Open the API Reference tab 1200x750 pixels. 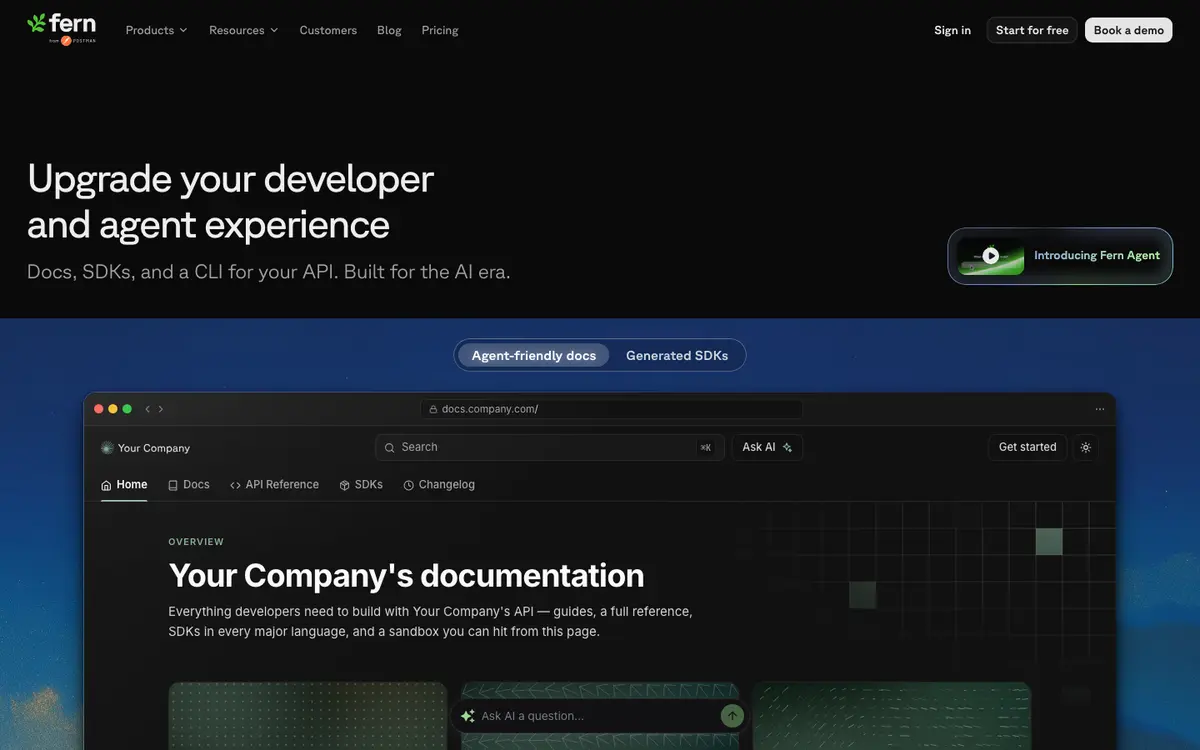tap(274, 485)
